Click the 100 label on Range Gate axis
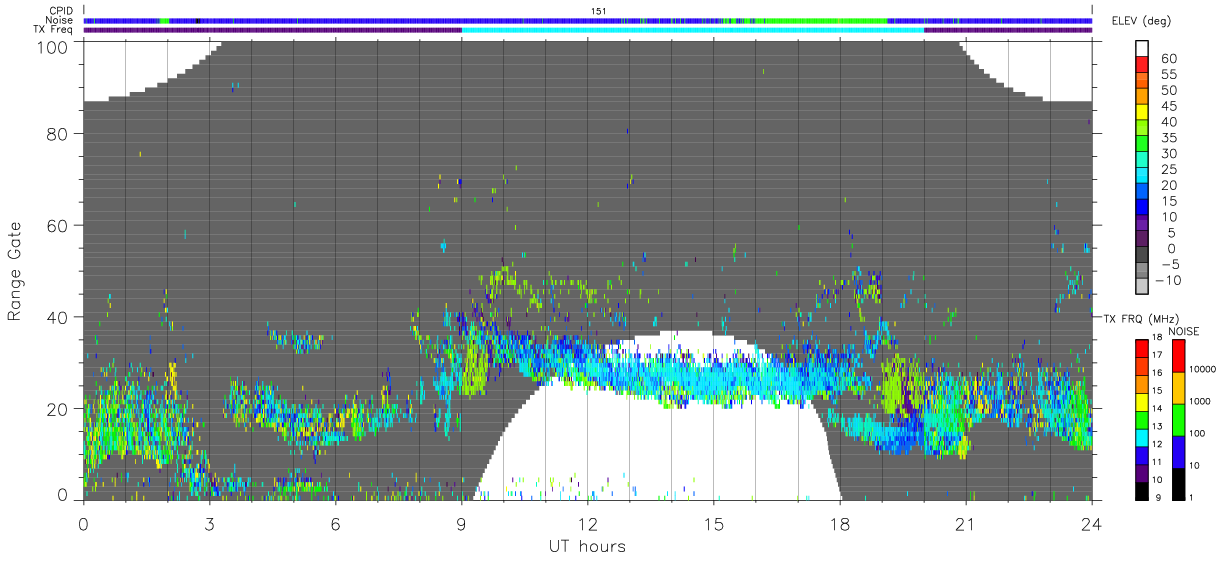1228x567 pixels. [x=52, y=46]
